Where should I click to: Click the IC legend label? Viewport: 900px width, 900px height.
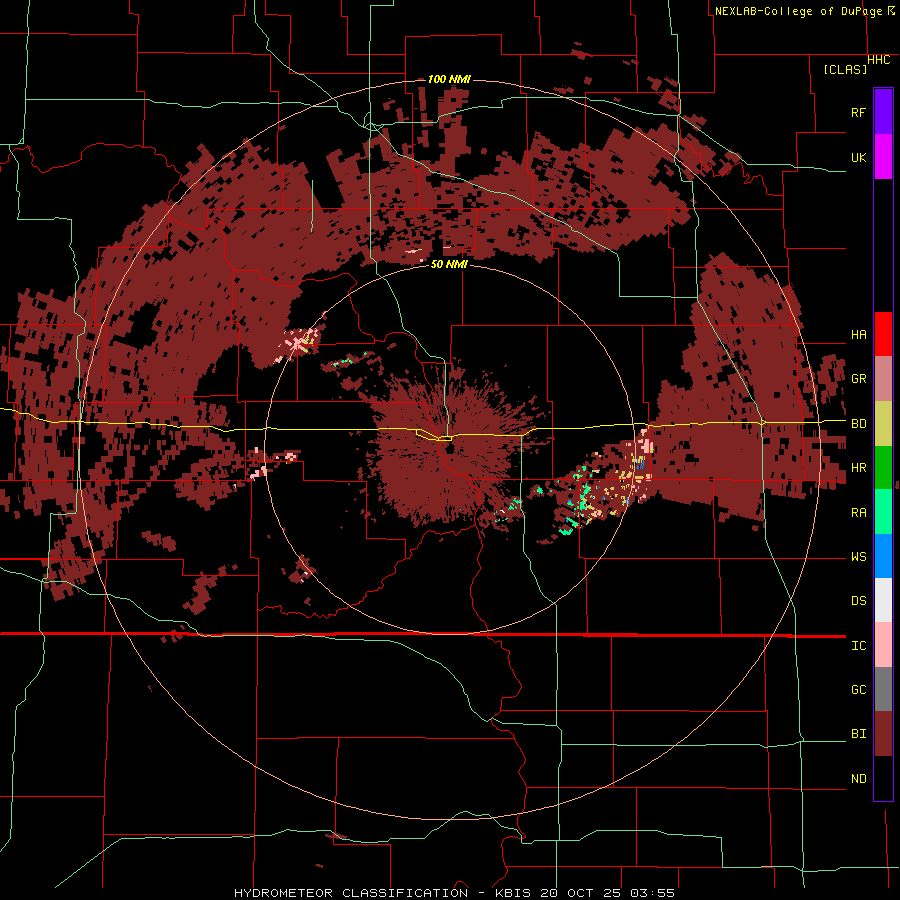[859, 646]
